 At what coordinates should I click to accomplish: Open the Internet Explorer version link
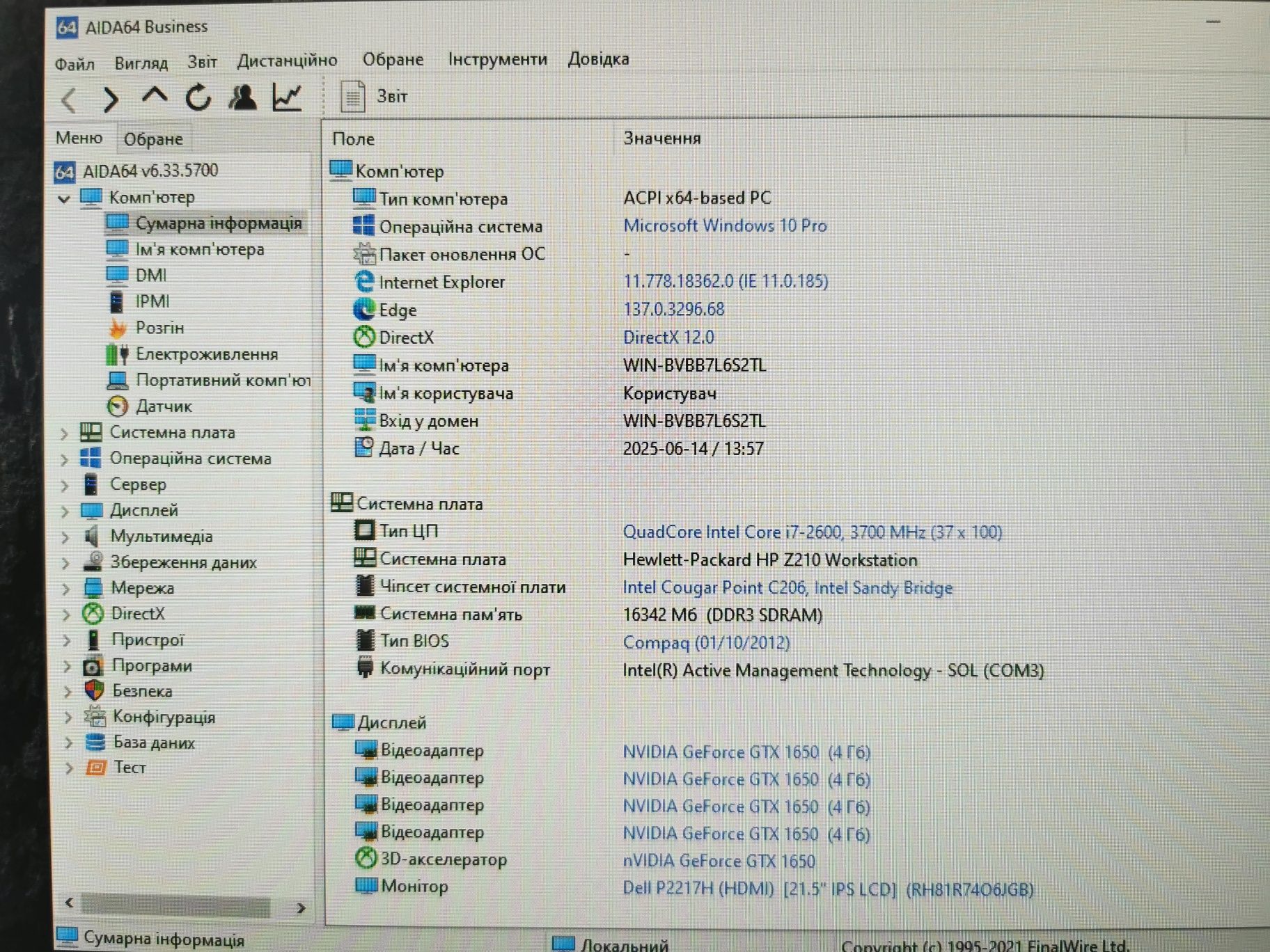point(726,281)
